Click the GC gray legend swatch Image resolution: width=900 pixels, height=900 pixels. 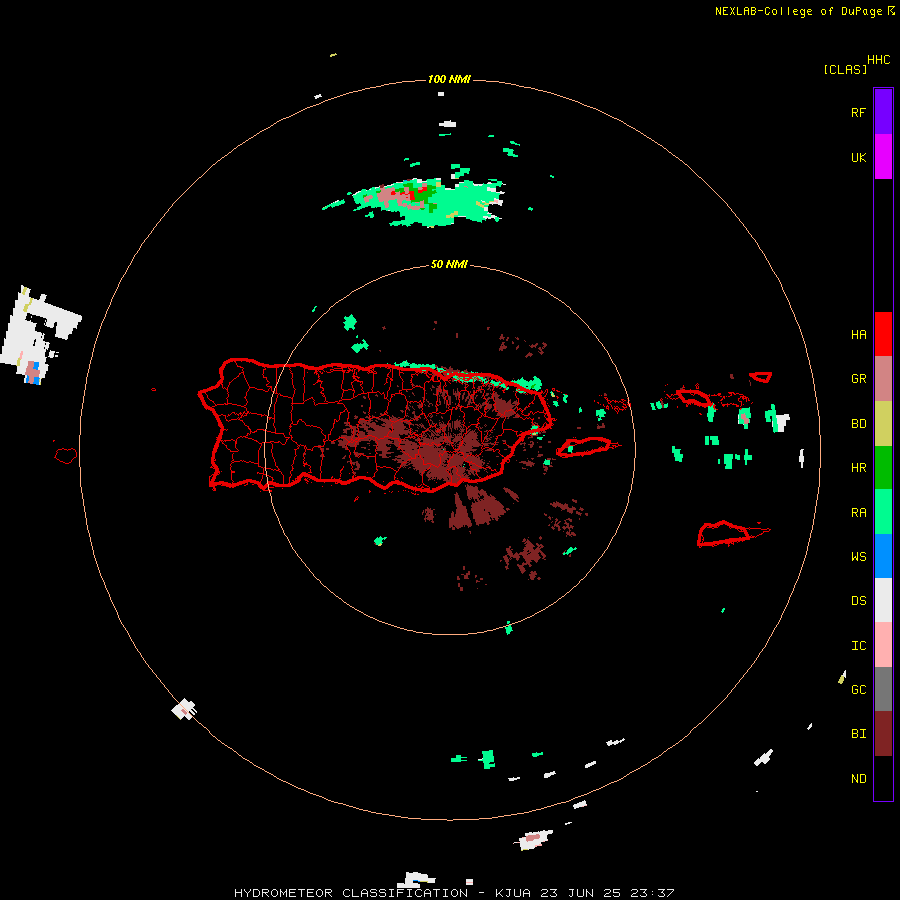(883, 689)
